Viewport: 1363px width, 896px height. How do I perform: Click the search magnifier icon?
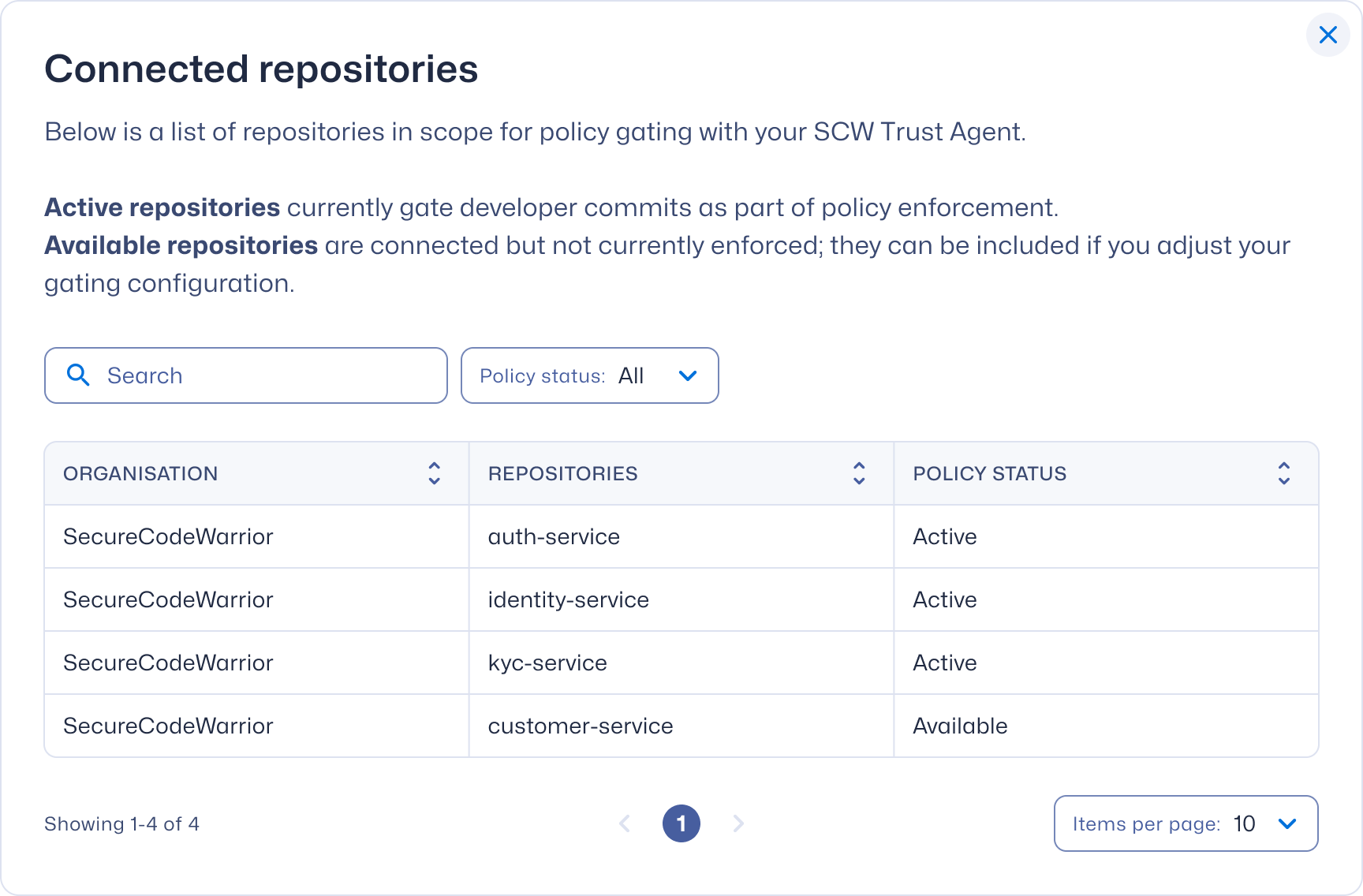tap(78, 375)
